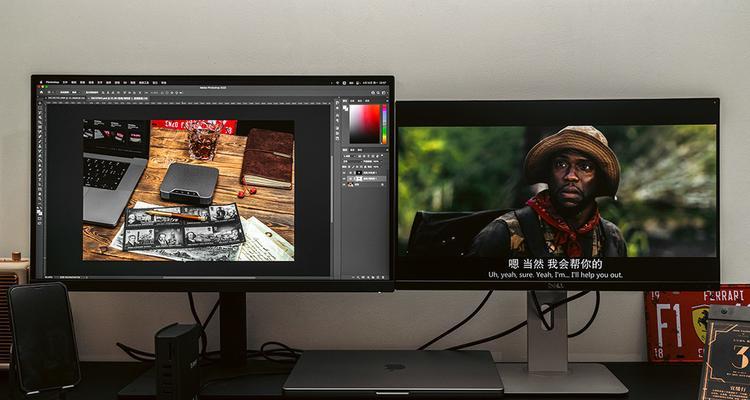Open the three-dot more align options
The width and height of the screenshot is (750, 400).
[146, 93]
